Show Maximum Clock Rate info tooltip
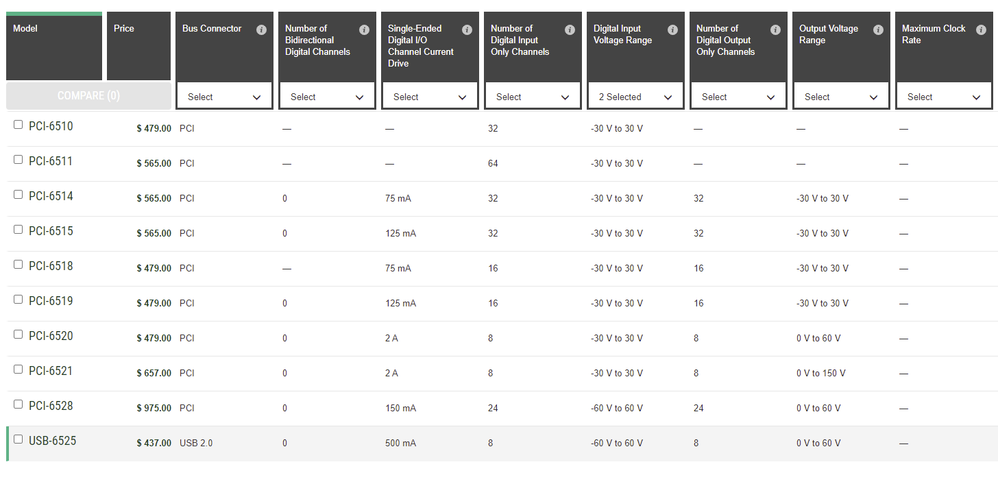This screenshot has height=484, width=998. (981, 30)
